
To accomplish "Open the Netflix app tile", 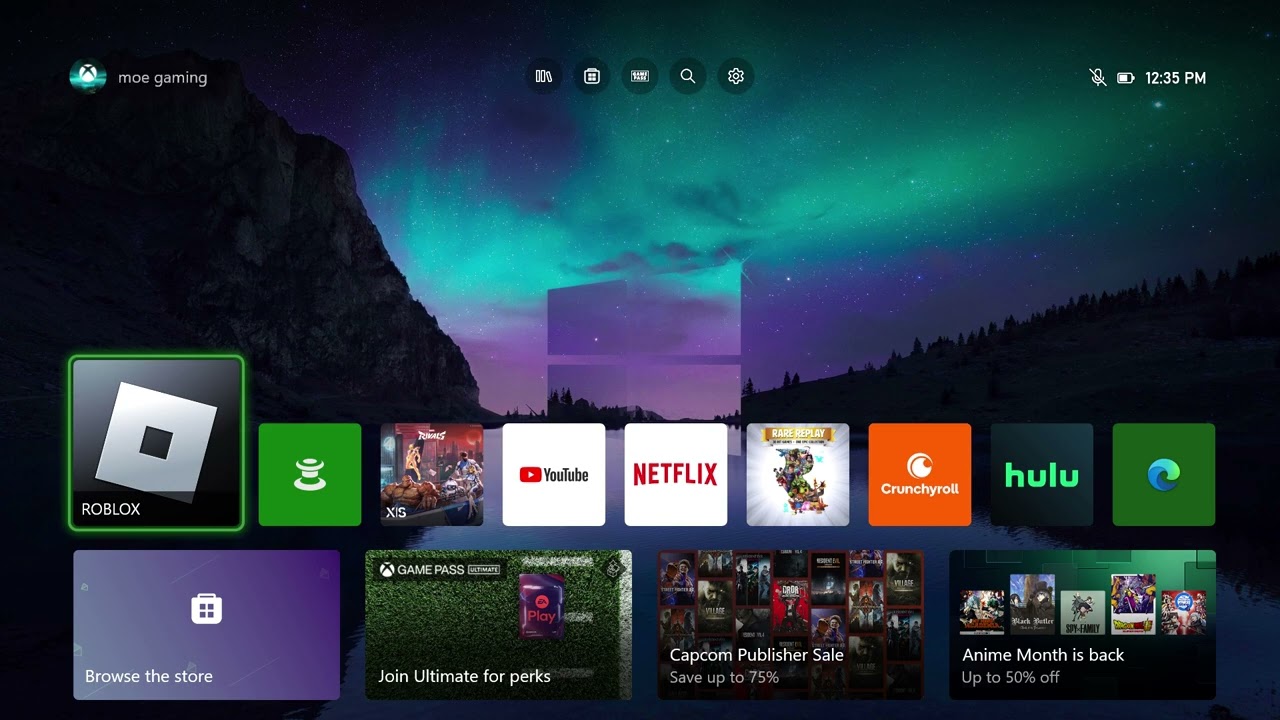I will [x=676, y=474].
